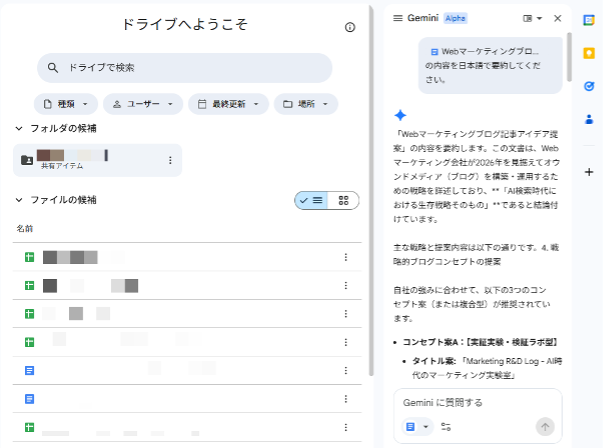Click the Gemini response sparkle icon
The height and width of the screenshot is (448, 604).
pyautogui.click(x=400, y=115)
